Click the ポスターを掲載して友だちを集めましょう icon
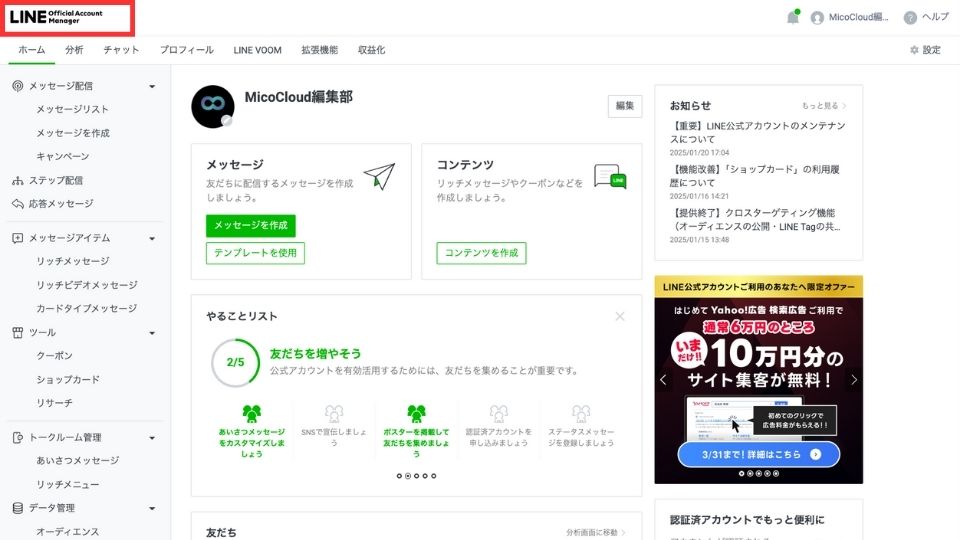 [416, 413]
